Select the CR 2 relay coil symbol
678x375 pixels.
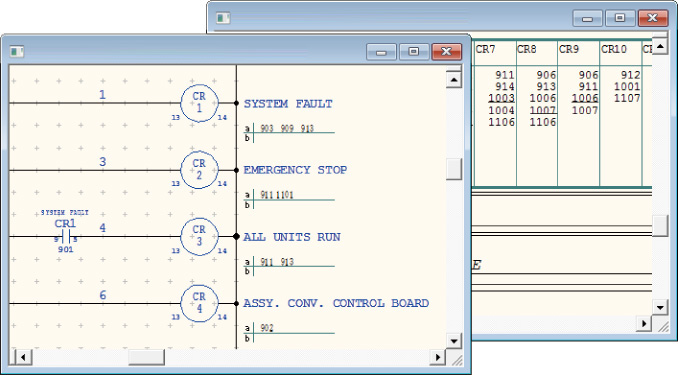tap(199, 170)
